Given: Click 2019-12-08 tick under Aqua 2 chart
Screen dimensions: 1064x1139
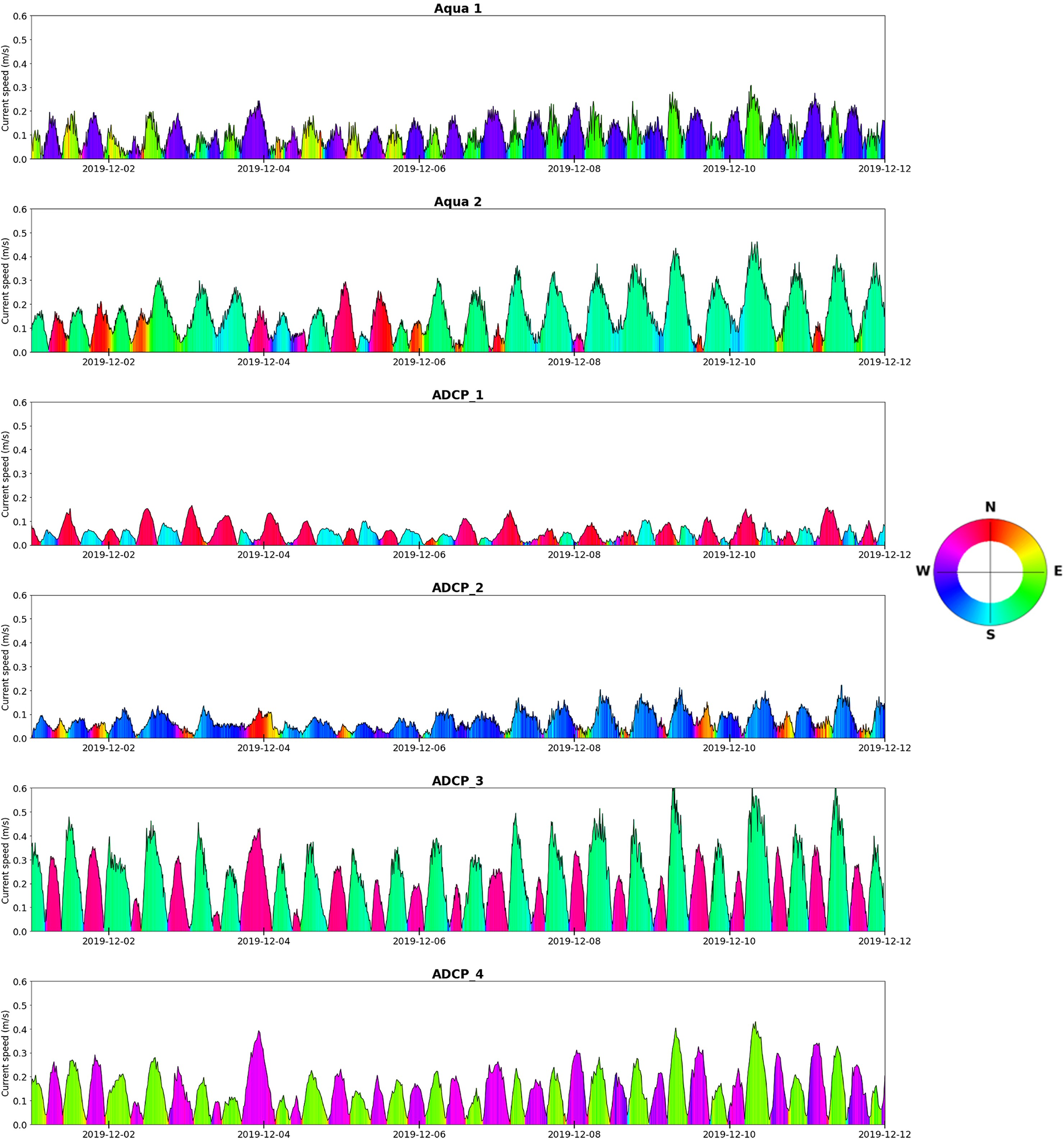Looking at the screenshot, I should (574, 362).
